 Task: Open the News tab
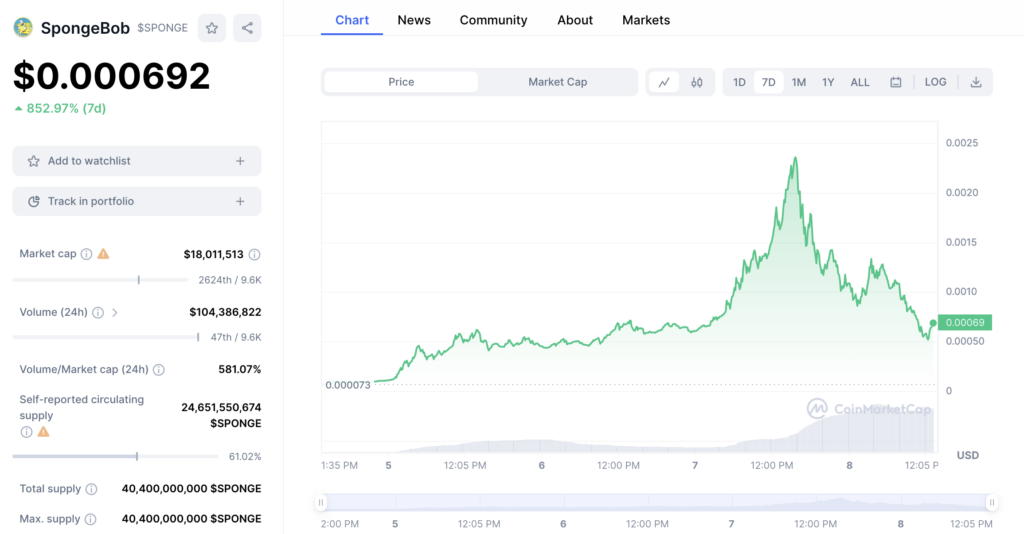[414, 20]
